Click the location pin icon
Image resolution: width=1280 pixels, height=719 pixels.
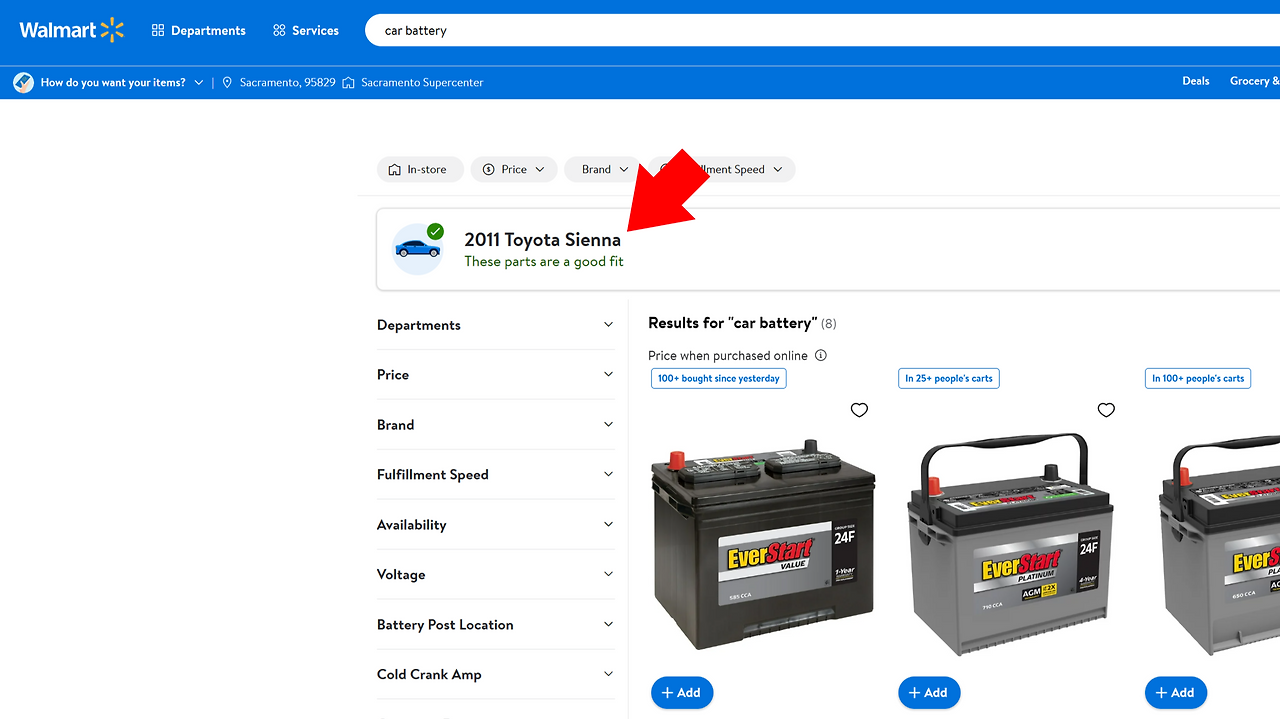pos(228,82)
